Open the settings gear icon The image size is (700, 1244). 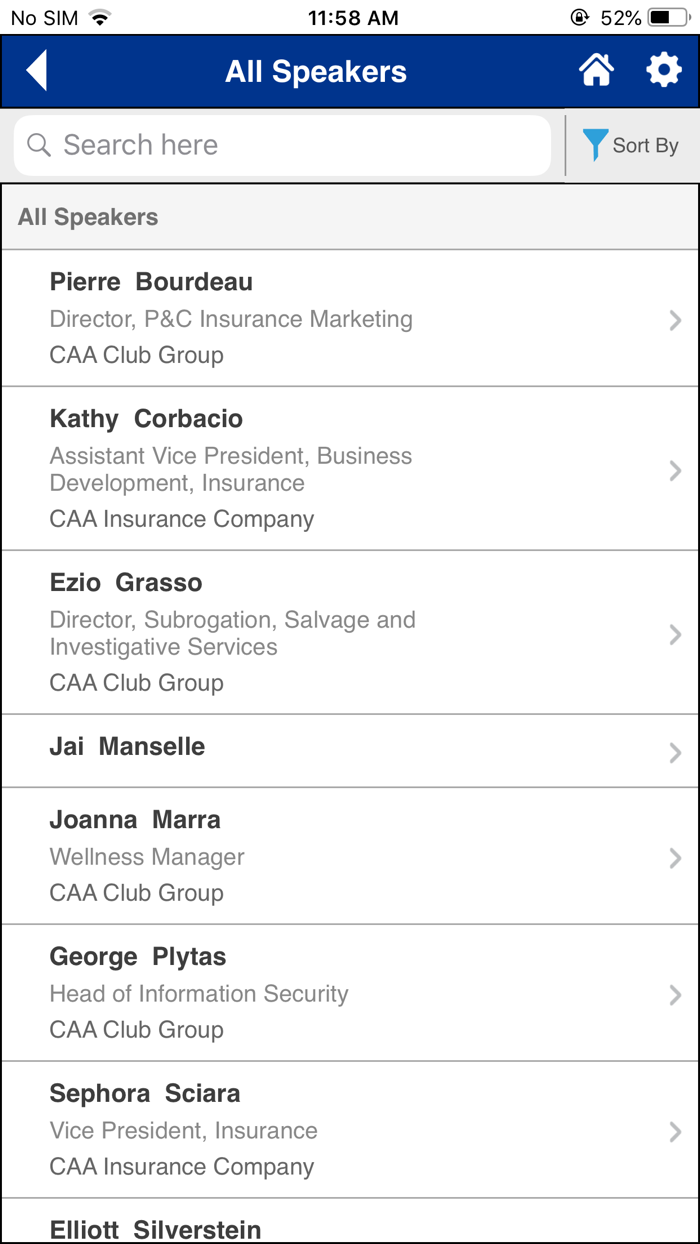[664, 70]
